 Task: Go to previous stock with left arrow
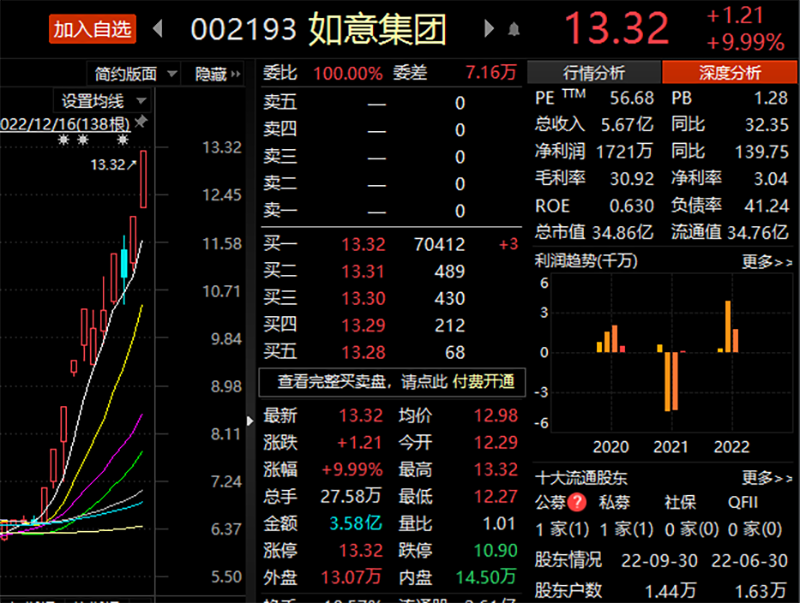[158, 29]
